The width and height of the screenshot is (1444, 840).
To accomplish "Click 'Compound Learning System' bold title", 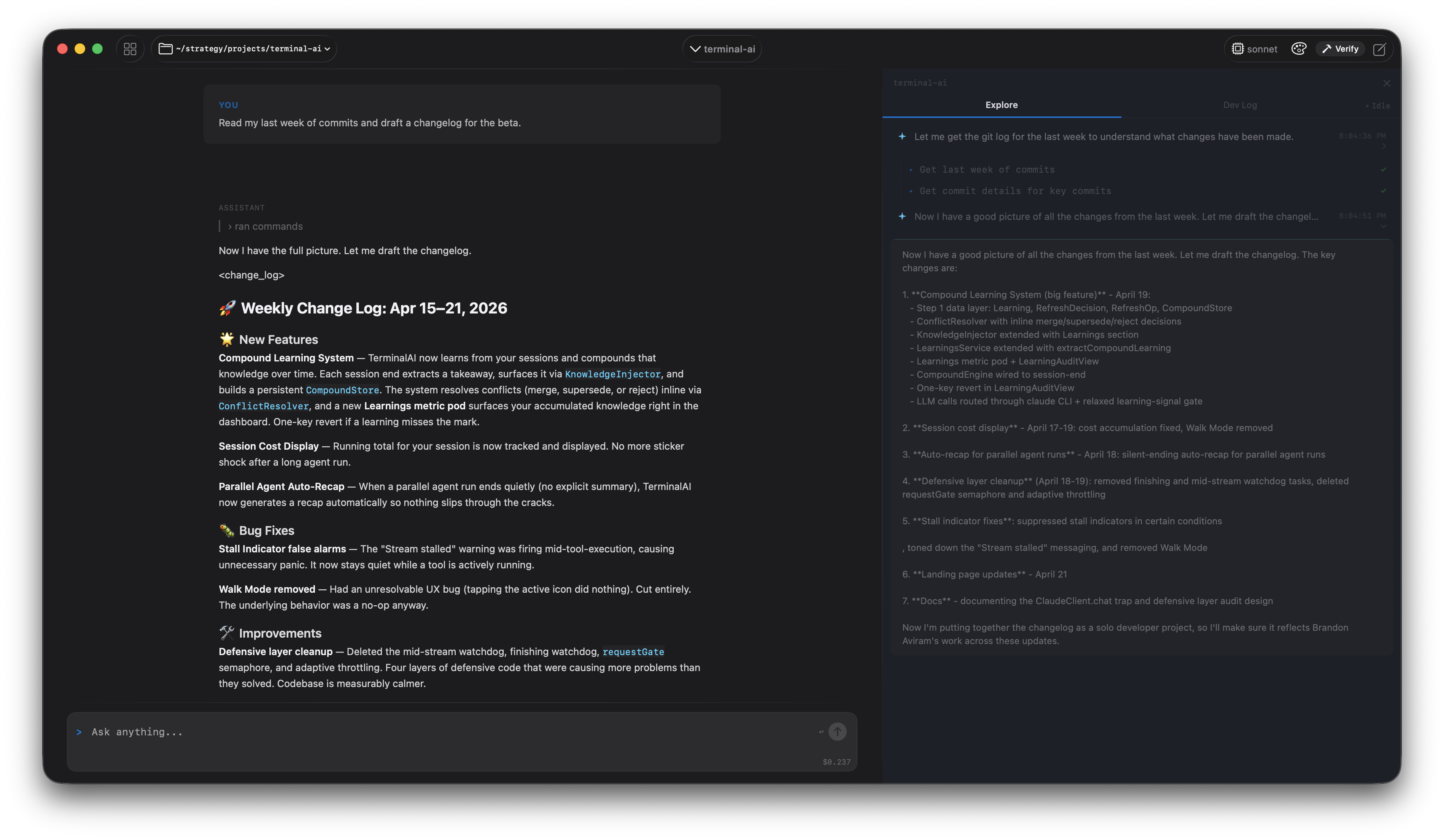I will click(286, 358).
